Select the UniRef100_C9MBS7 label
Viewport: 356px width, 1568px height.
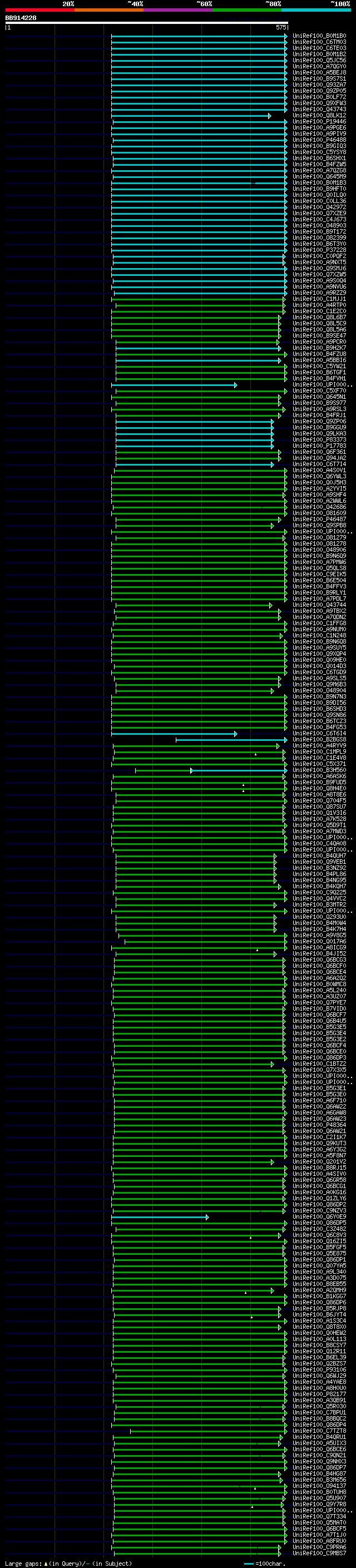pos(319,1554)
